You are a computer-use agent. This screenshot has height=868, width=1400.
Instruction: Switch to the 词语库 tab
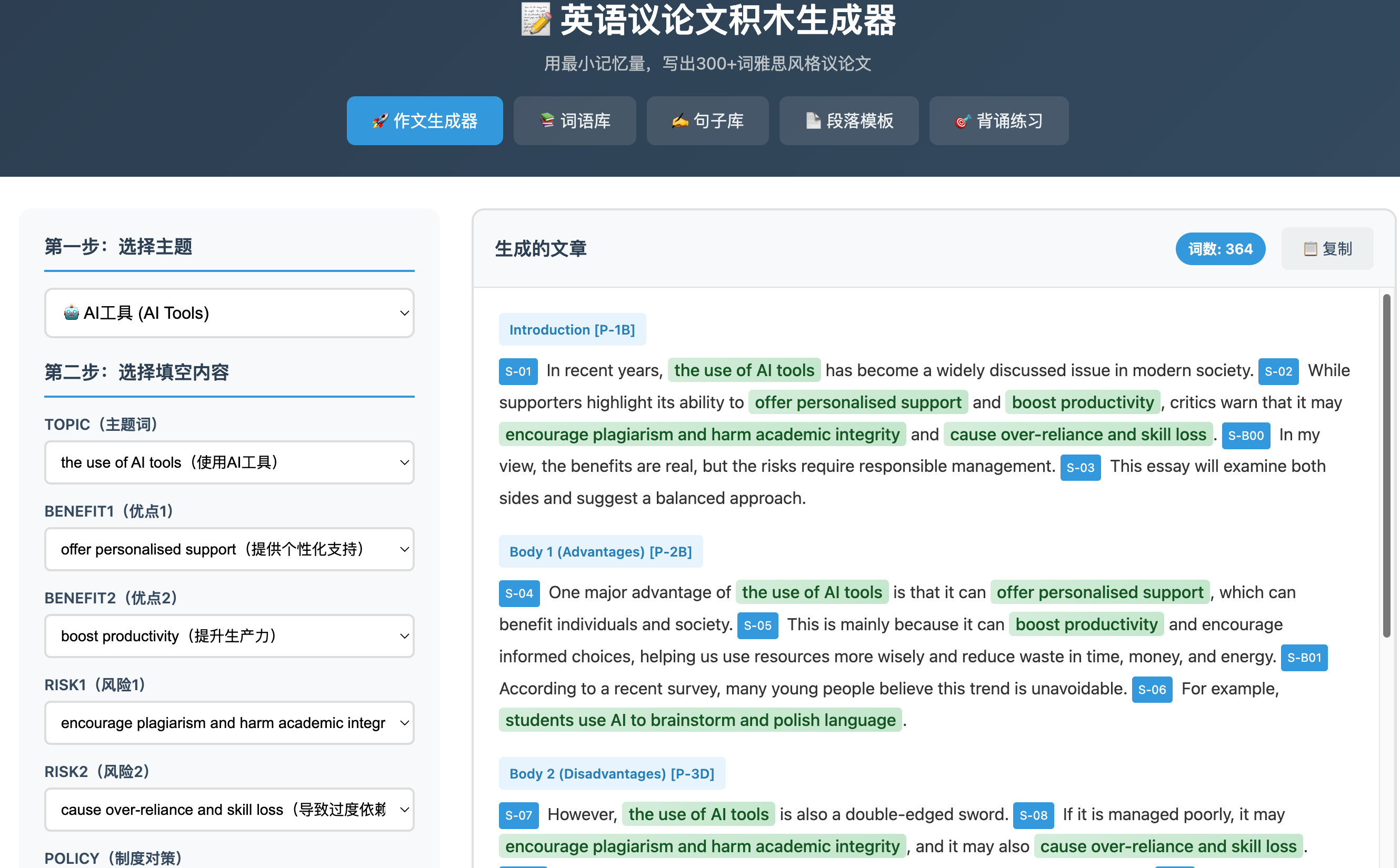[x=574, y=121]
